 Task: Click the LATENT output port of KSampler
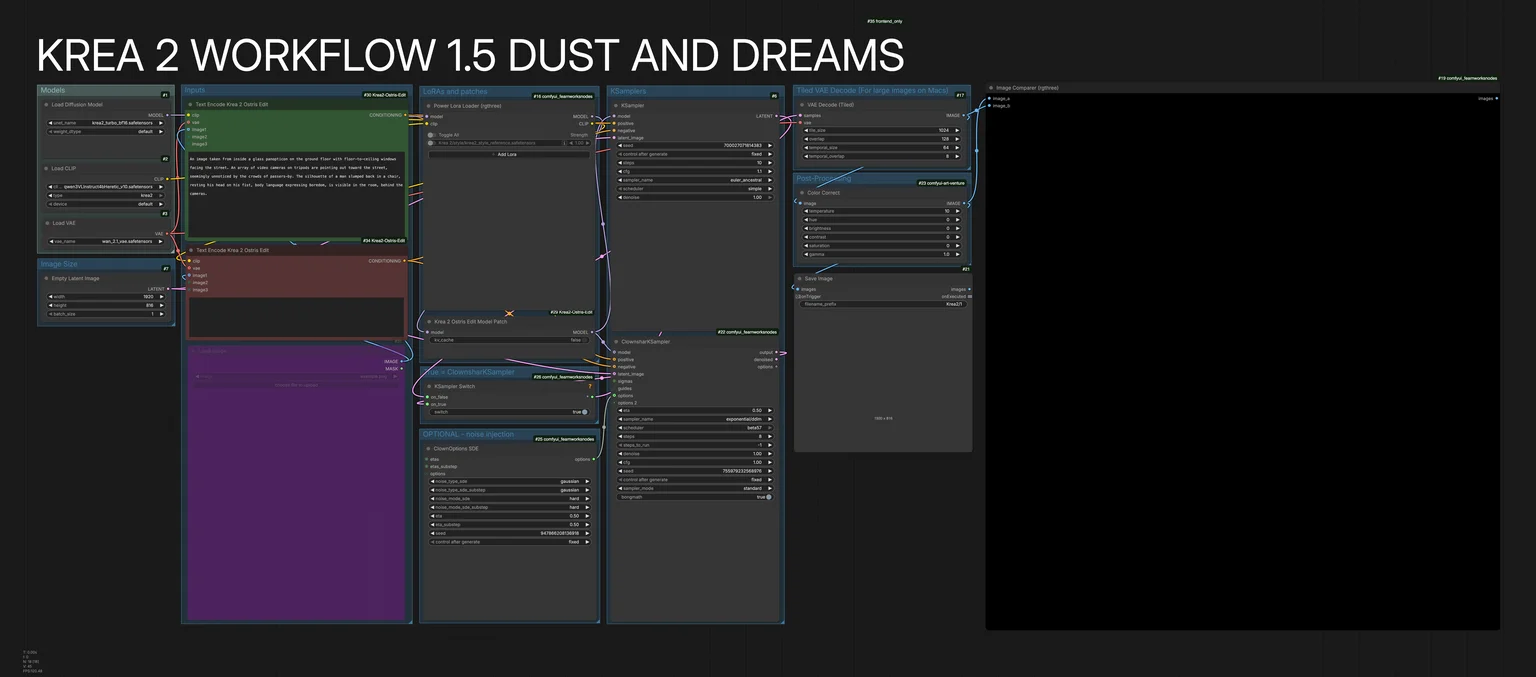tap(777, 116)
